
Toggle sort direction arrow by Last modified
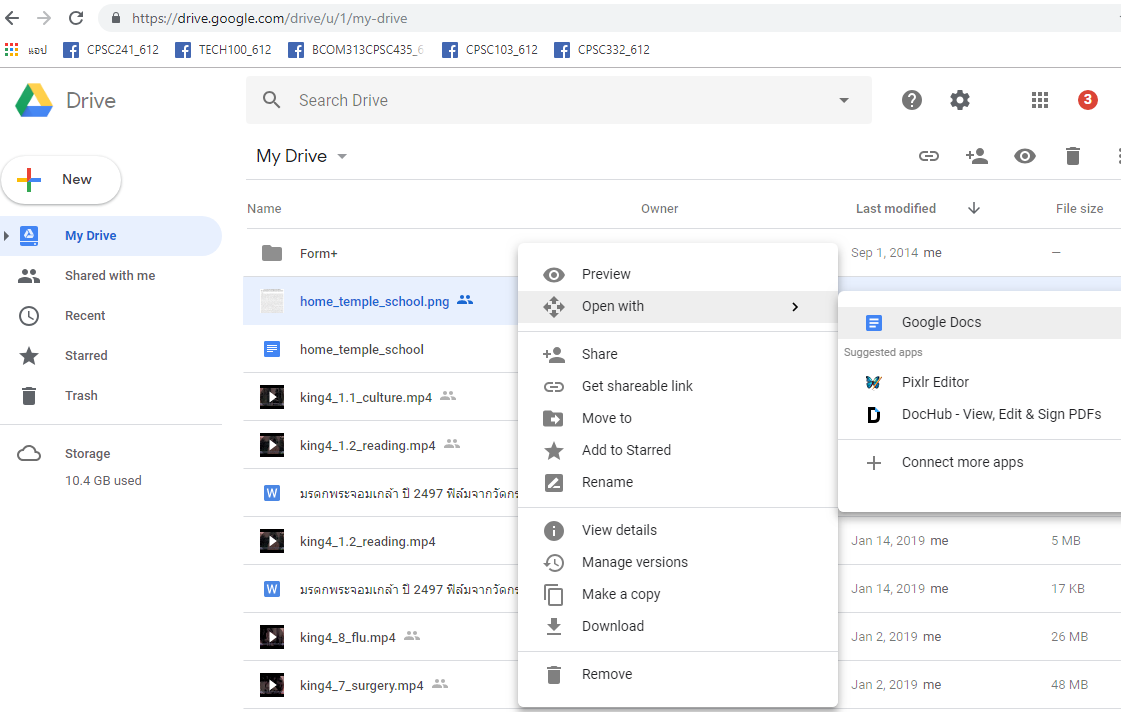[974, 209]
